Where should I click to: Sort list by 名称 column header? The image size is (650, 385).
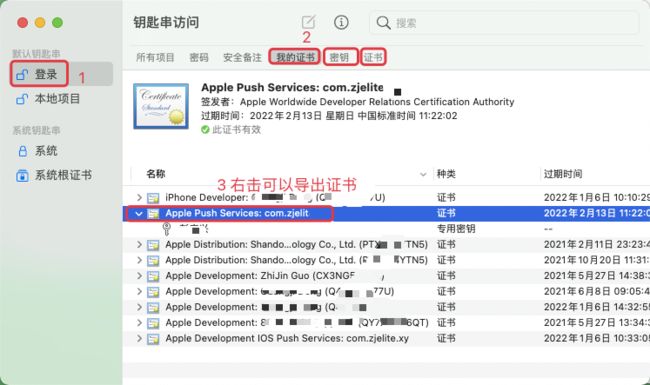(x=156, y=174)
